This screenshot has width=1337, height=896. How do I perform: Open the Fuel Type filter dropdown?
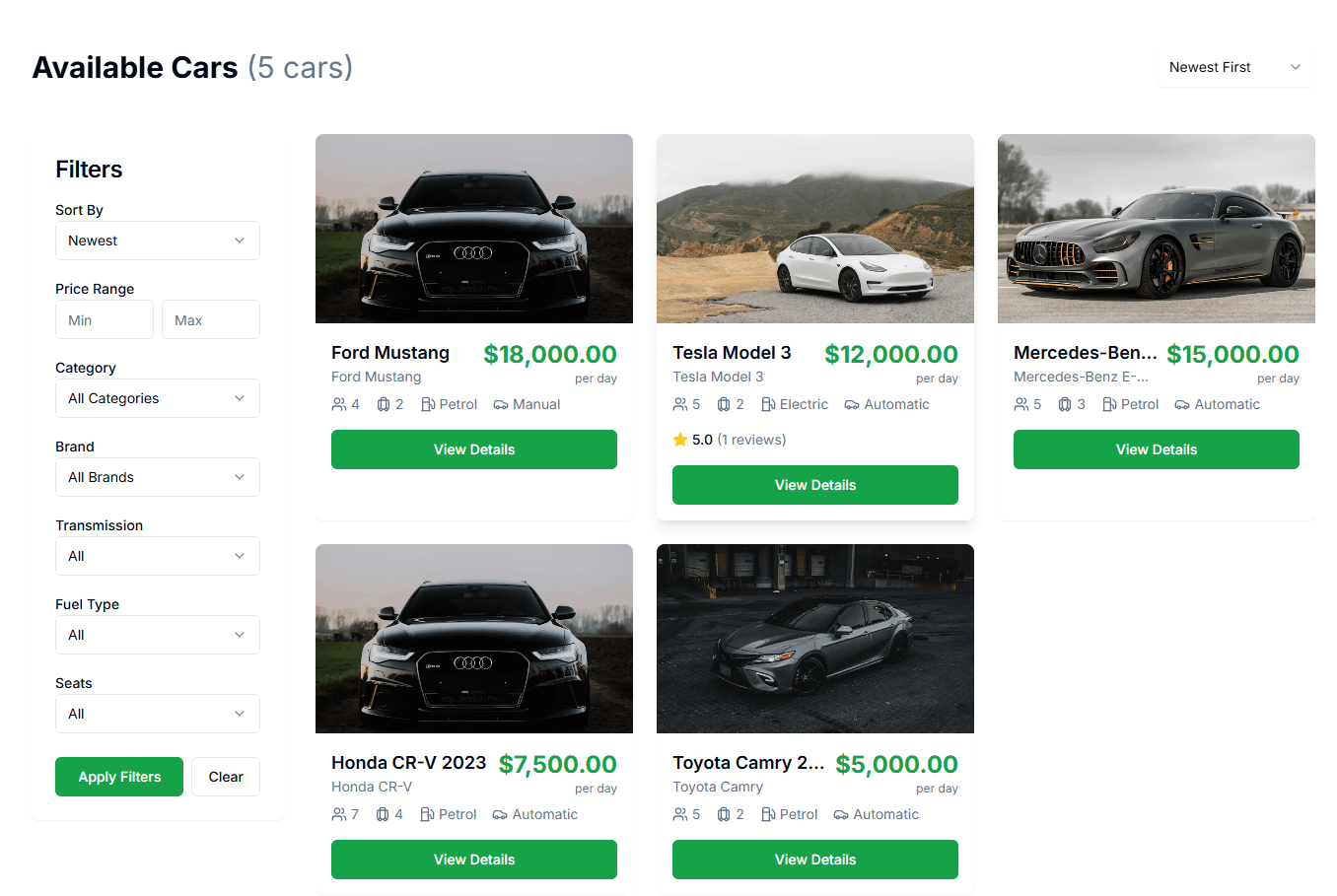(157, 634)
